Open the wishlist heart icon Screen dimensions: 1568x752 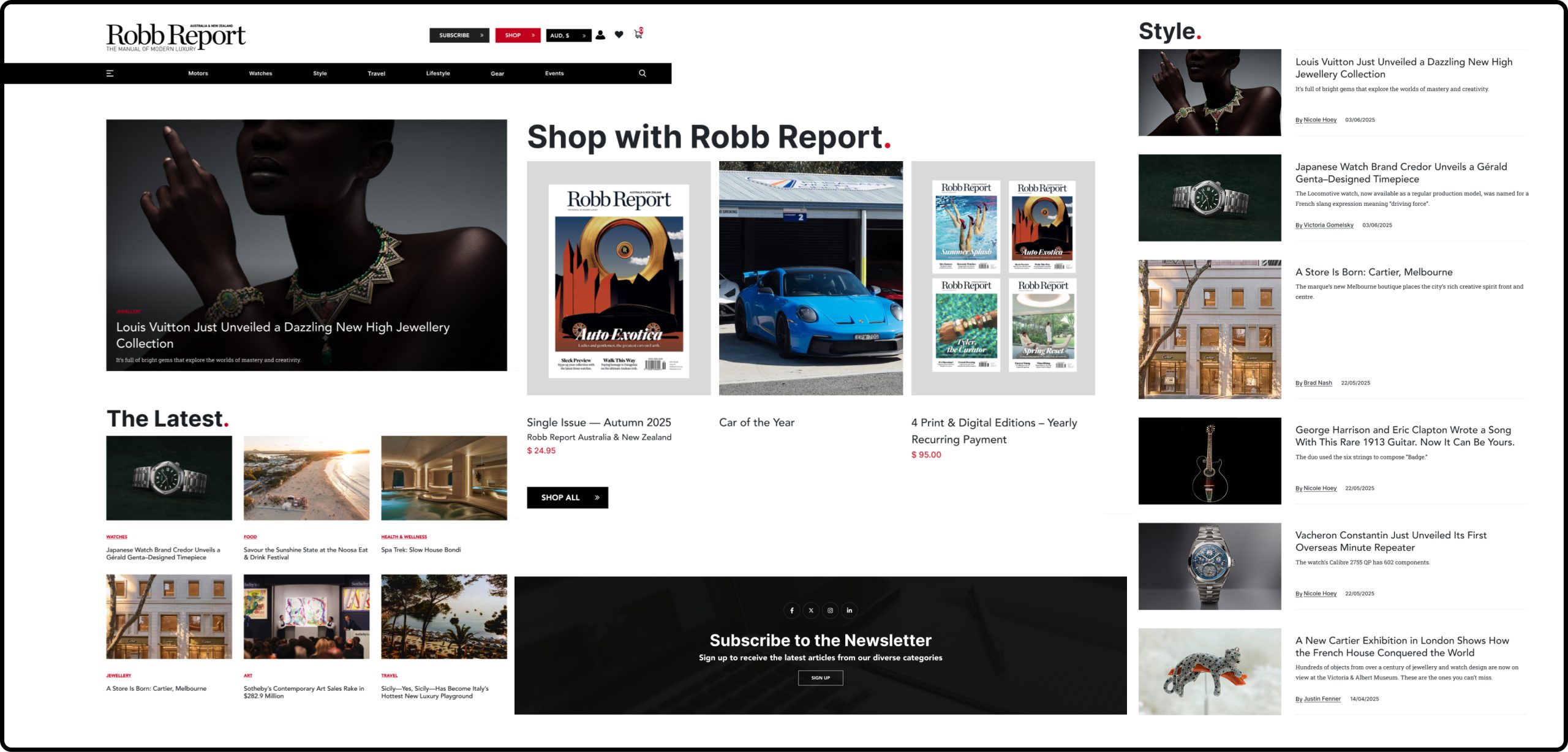pyautogui.click(x=619, y=35)
